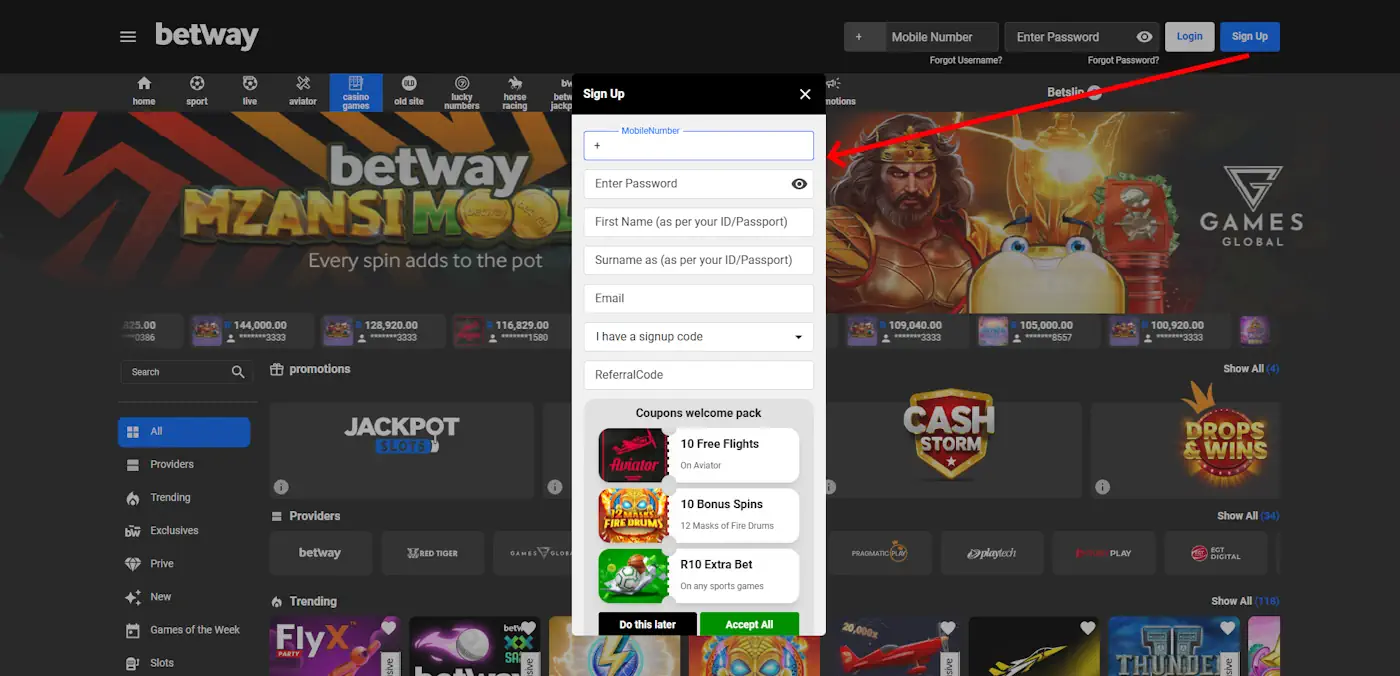Go to Lucky Numbers section
This screenshot has height=676, width=1400.
pos(462,91)
